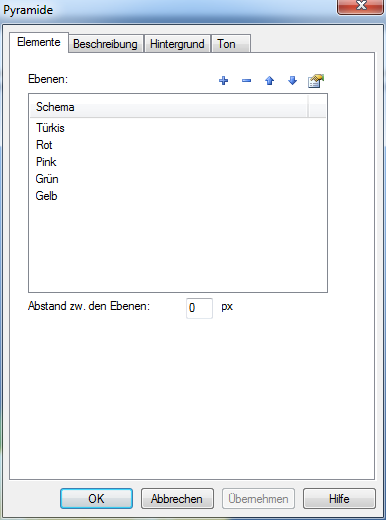
Task: Close the Pyramide dialog window
Action: tap(361, 7)
